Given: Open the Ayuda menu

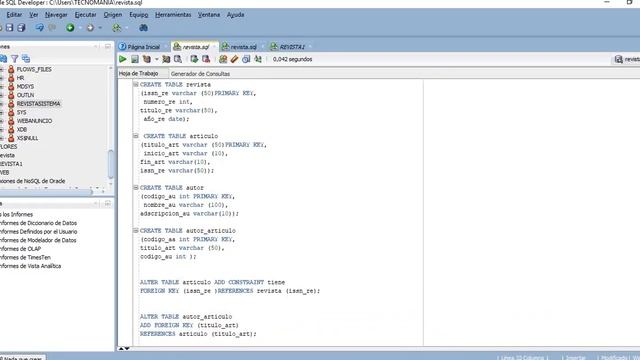Looking at the screenshot, I should pyautogui.click(x=236, y=15).
